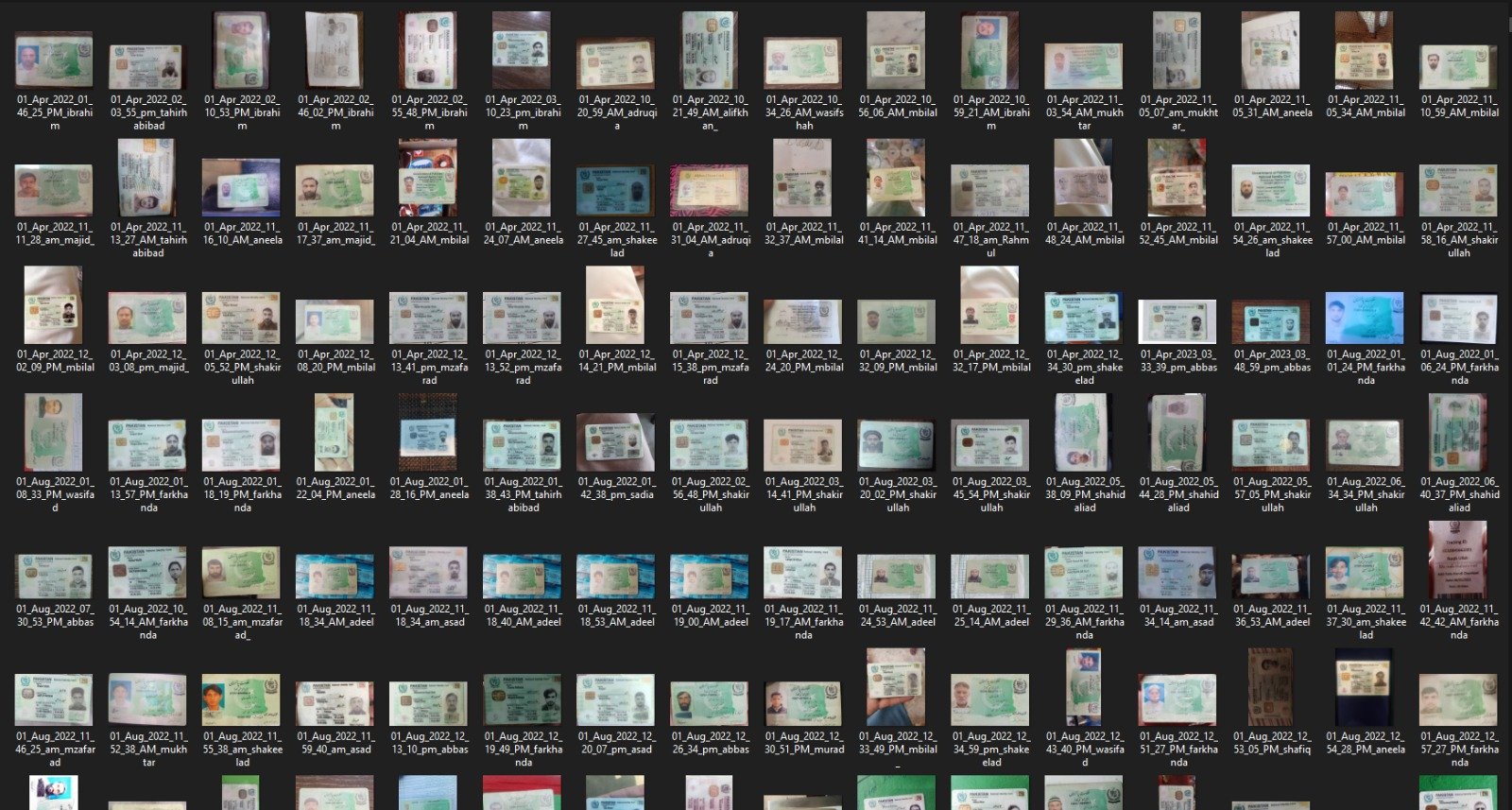The image size is (1512, 810).
Task: Click thumbnail 01_Apr_2022_11_31_04_AM_adruqia
Action: pyautogui.click(x=710, y=191)
